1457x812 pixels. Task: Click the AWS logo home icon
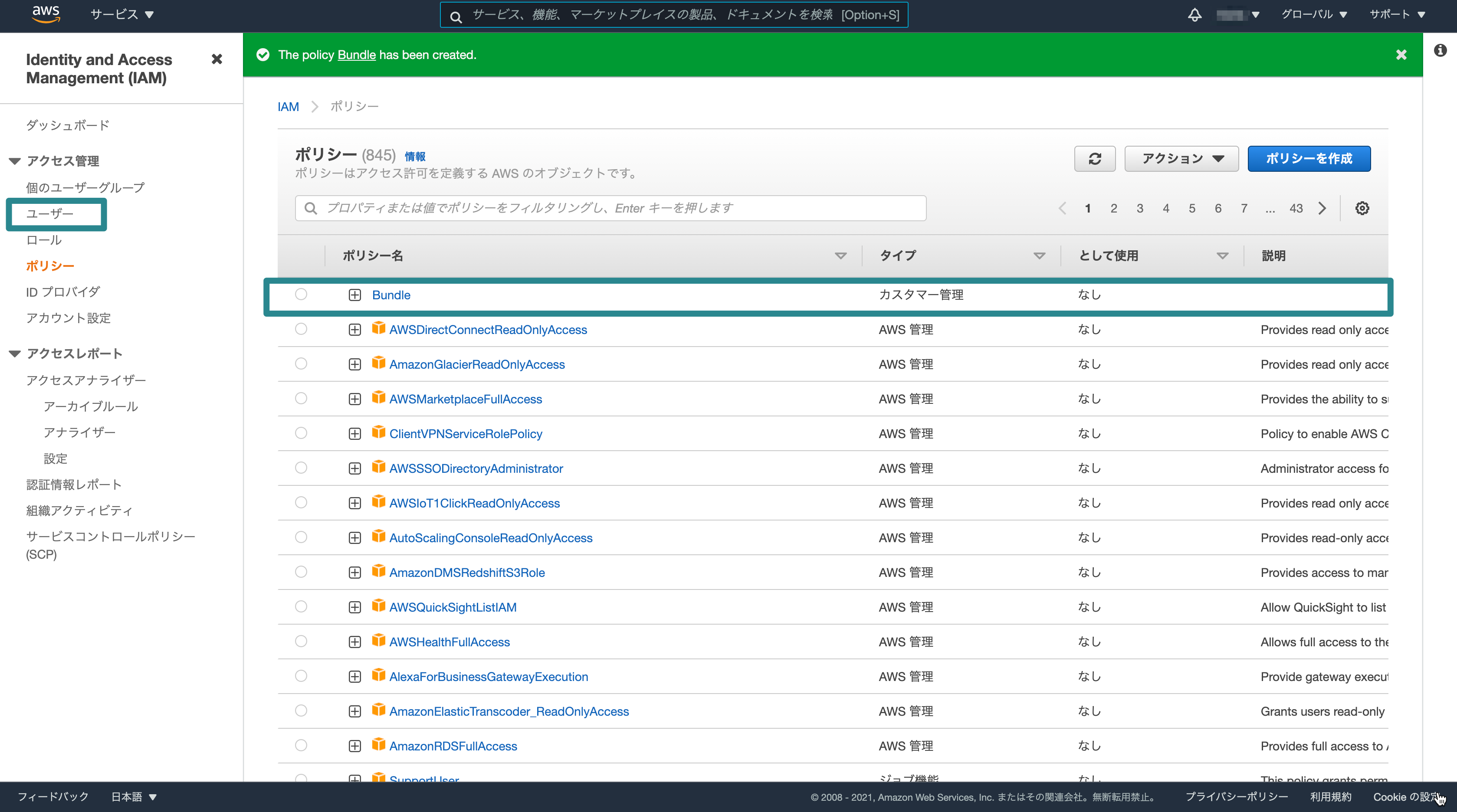pos(46,14)
